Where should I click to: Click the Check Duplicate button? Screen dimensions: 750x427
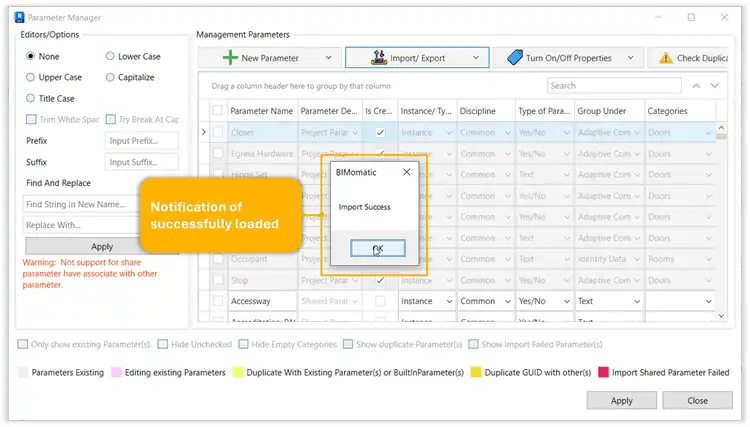coord(688,58)
